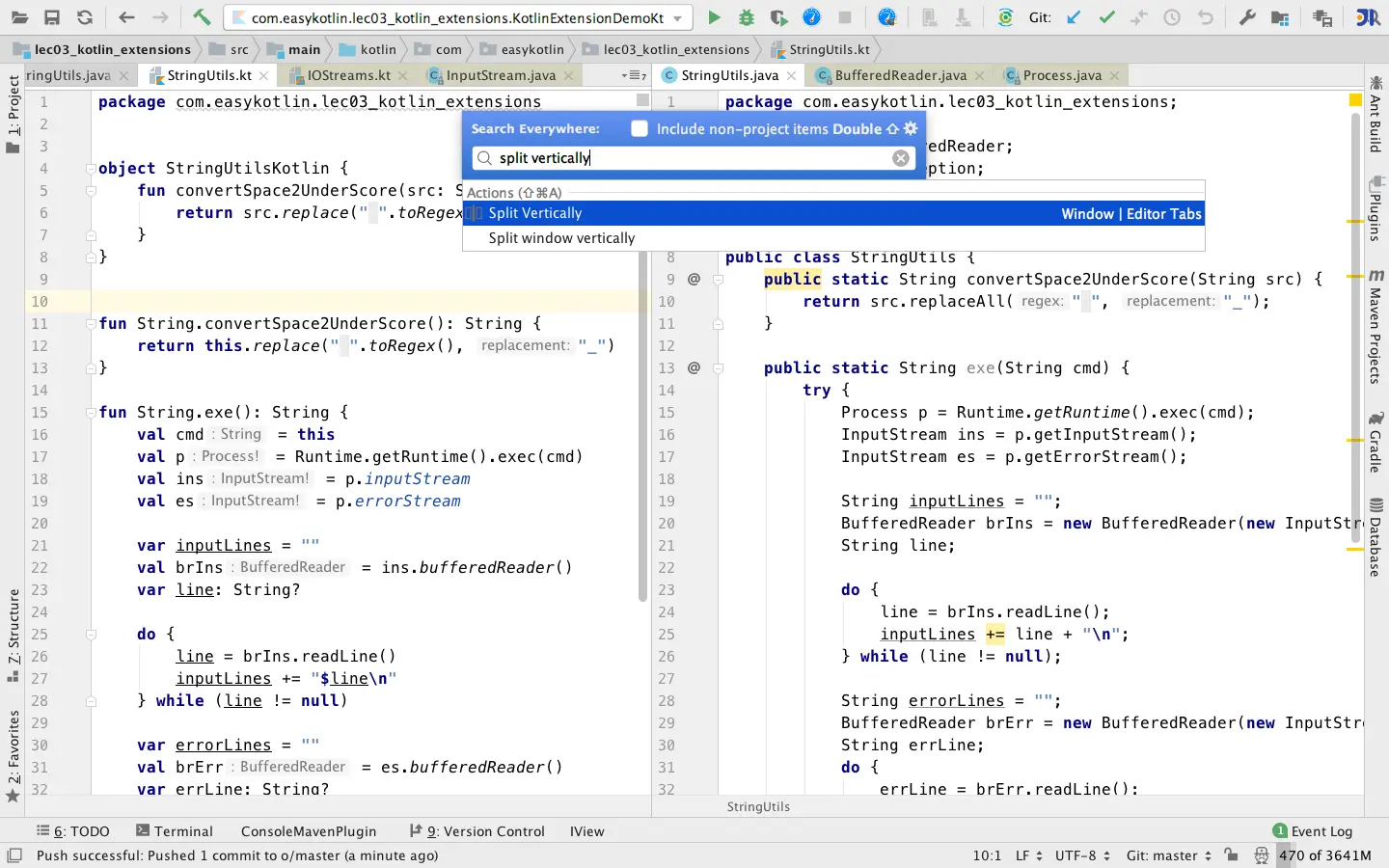Open Project Structure folder icon
This screenshot has height=868, width=1389.
[x=1280, y=17]
